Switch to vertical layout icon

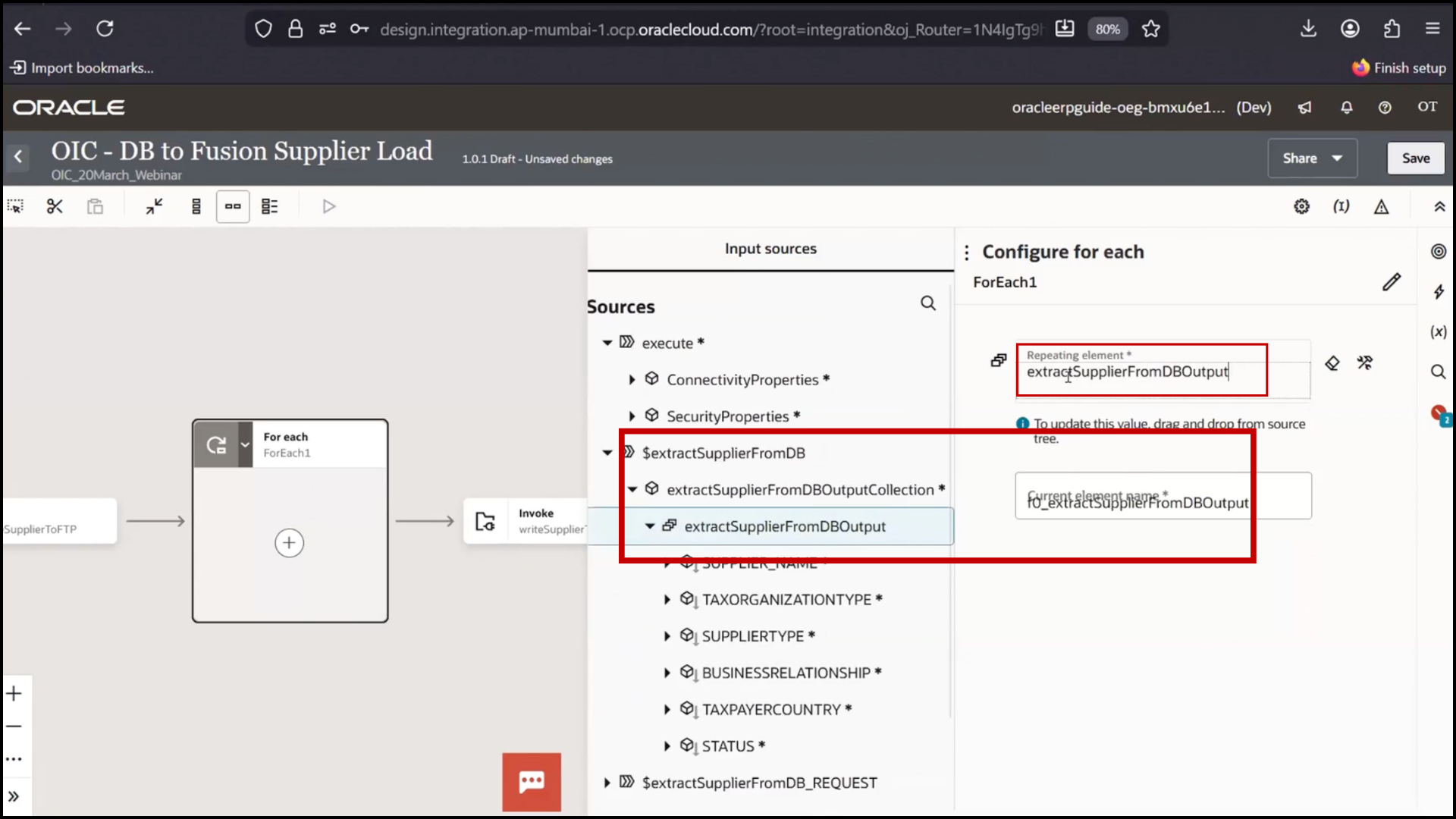tap(196, 206)
